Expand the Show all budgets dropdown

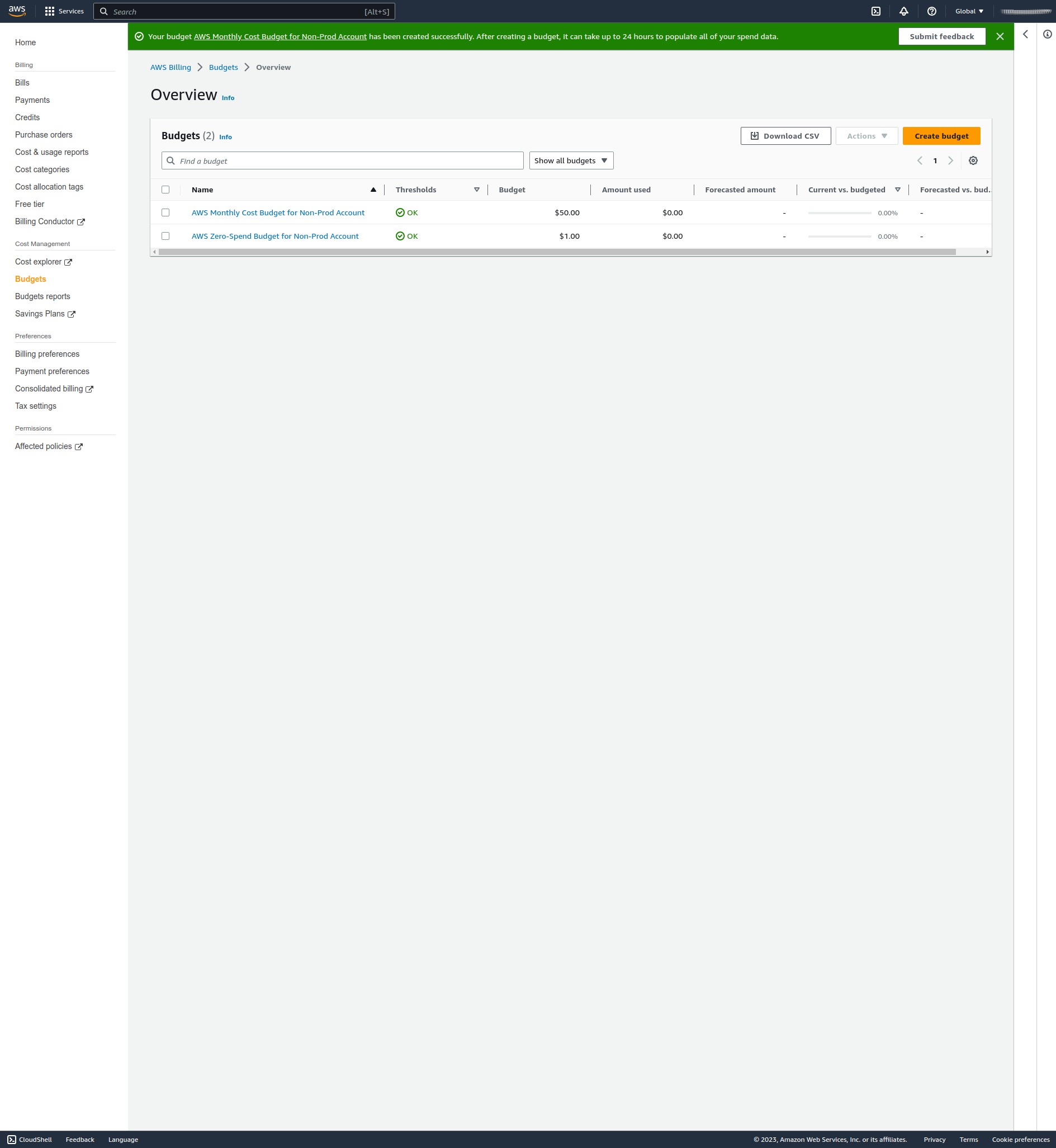[571, 160]
